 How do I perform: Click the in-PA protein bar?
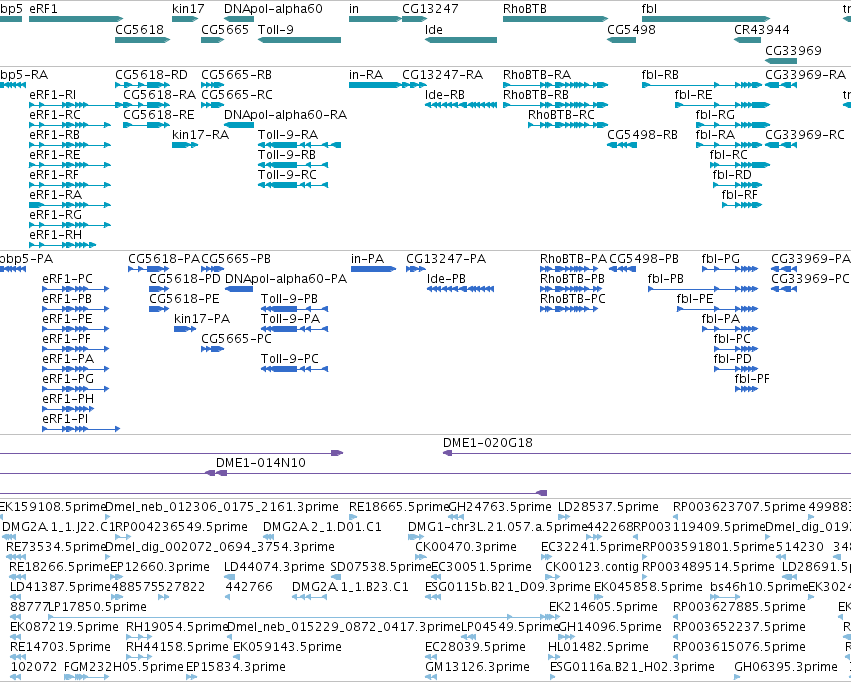[x=373, y=269]
